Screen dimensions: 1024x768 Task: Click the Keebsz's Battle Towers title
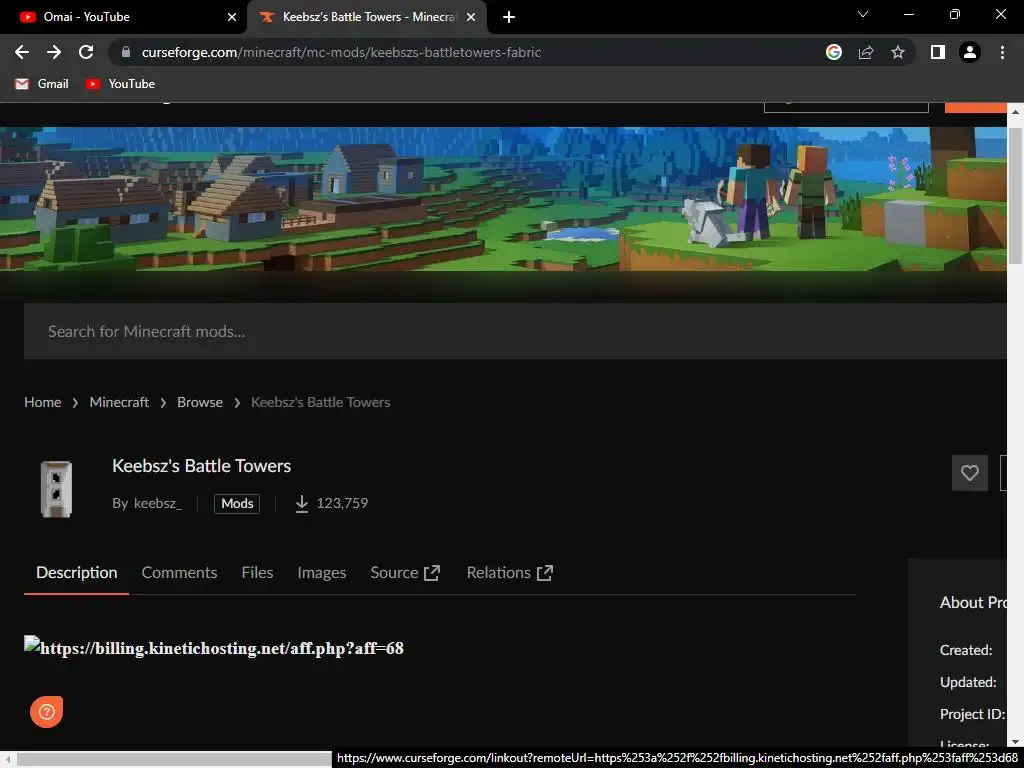tap(202, 466)
